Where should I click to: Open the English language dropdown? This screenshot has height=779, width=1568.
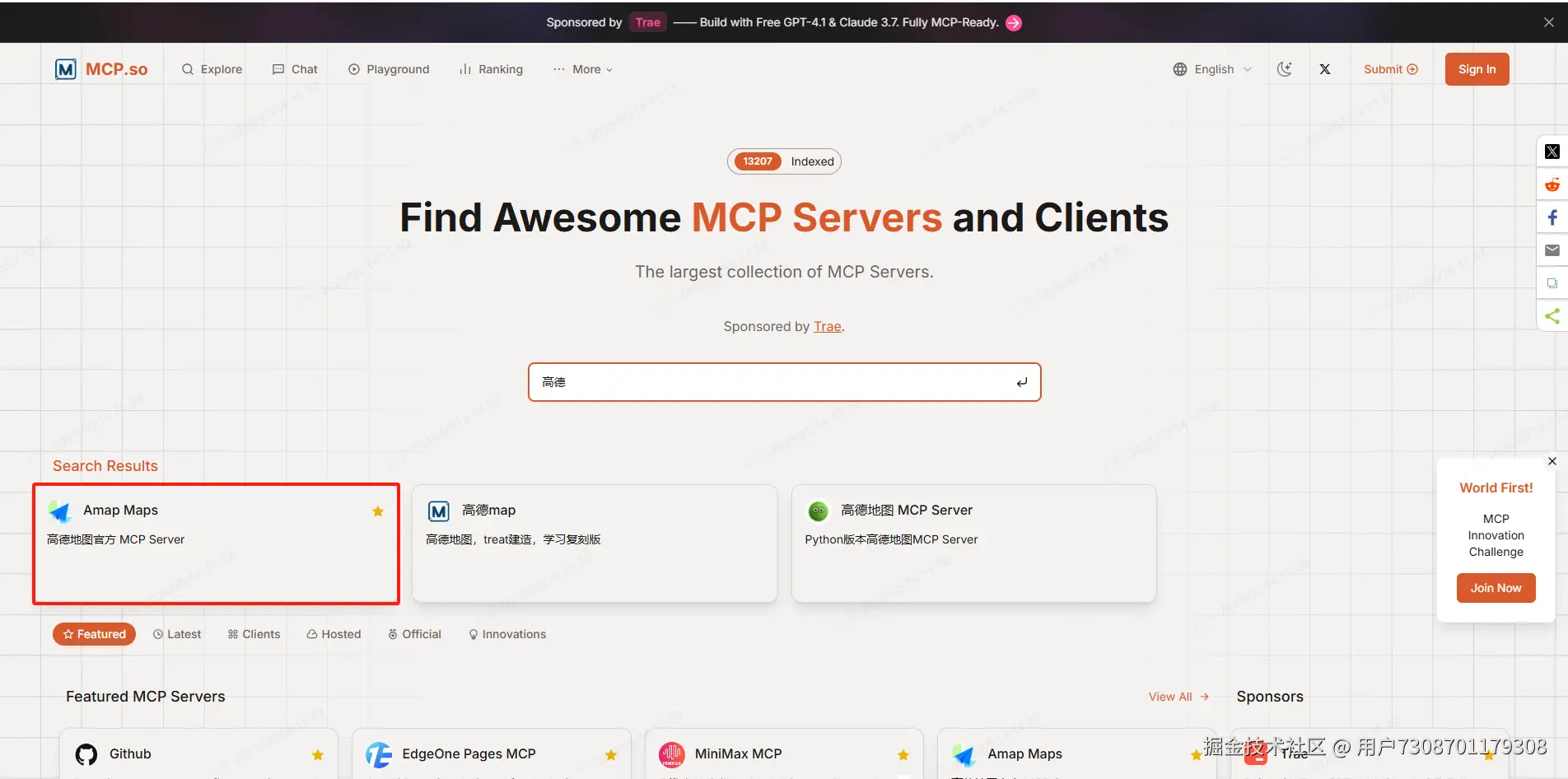click(1212, 69)
